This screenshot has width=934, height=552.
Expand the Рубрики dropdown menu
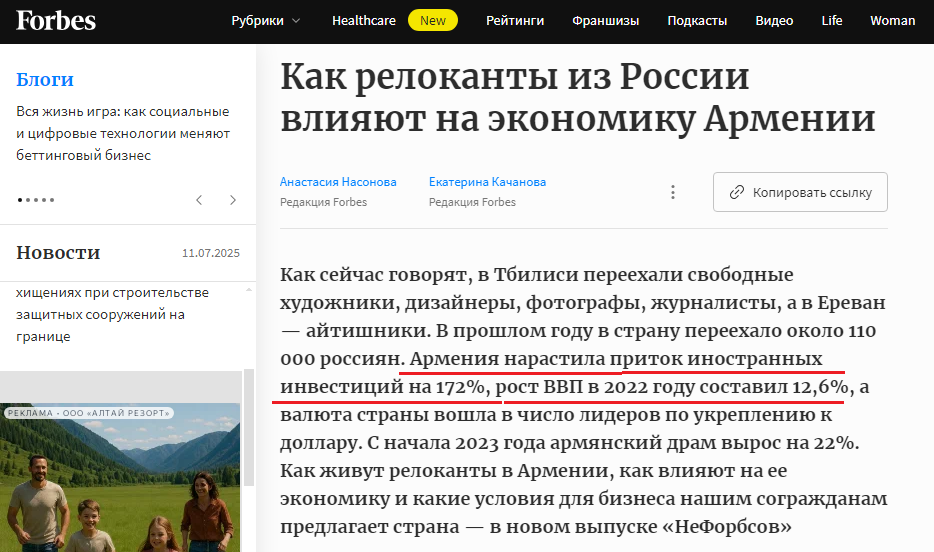[266, 21]
